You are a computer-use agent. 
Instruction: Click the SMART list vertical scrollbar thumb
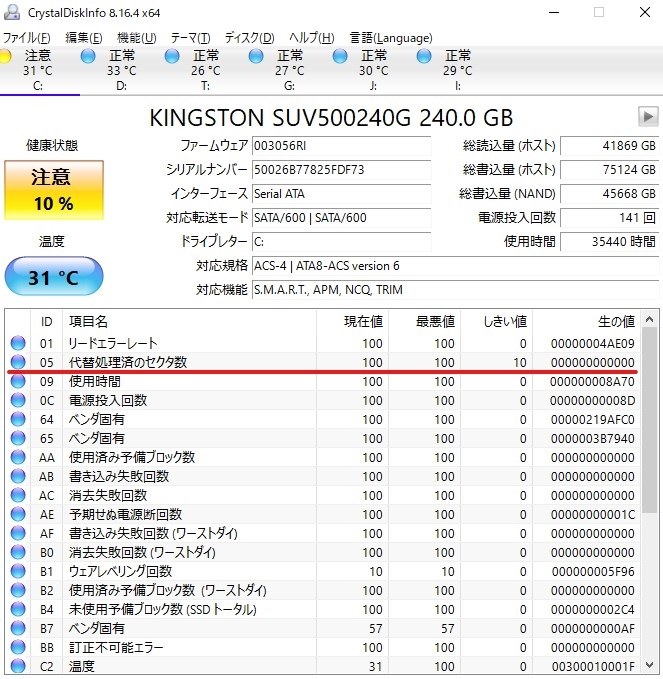[649, 420]
